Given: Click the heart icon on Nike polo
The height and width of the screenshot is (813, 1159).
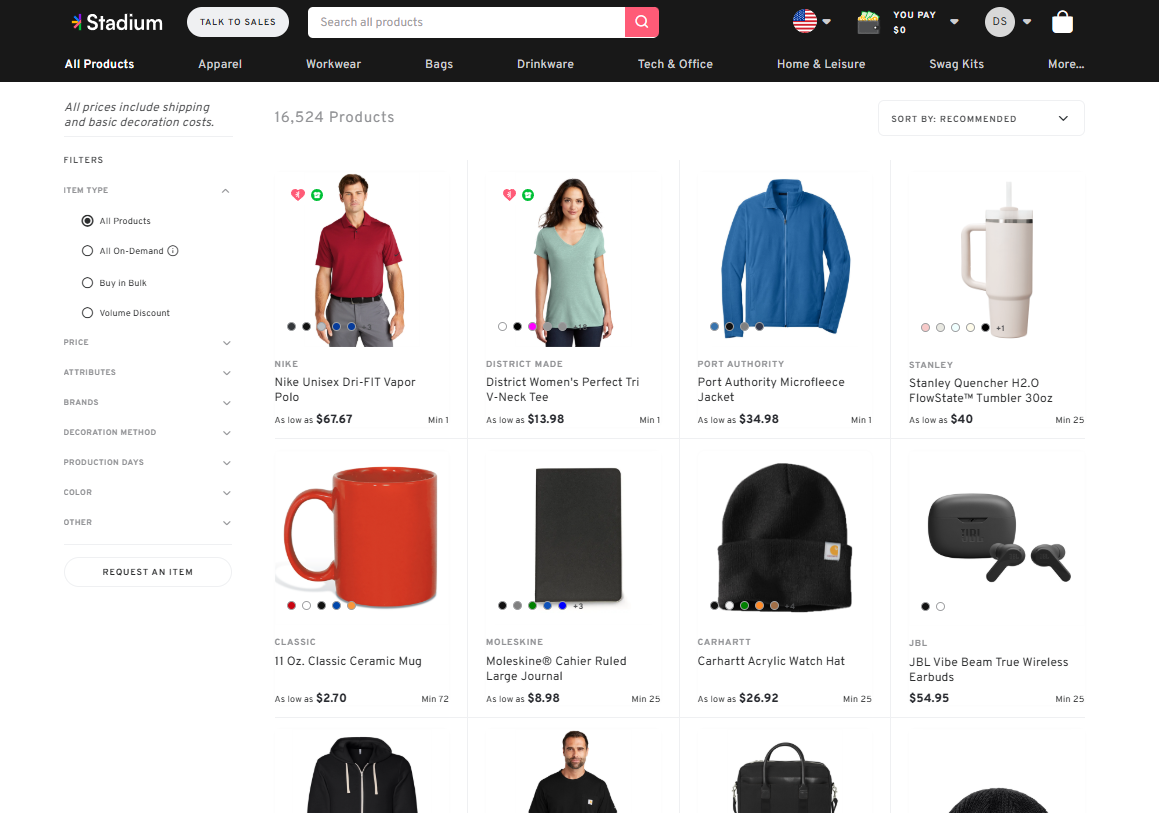Looking at the screenshot, I should point(298,194).
